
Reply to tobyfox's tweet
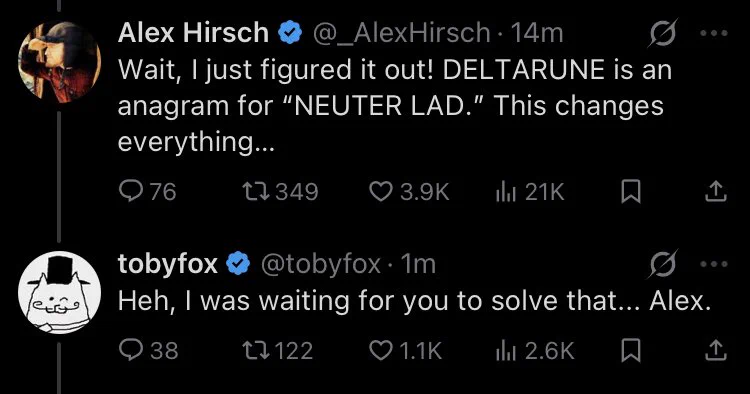(148, 350)
